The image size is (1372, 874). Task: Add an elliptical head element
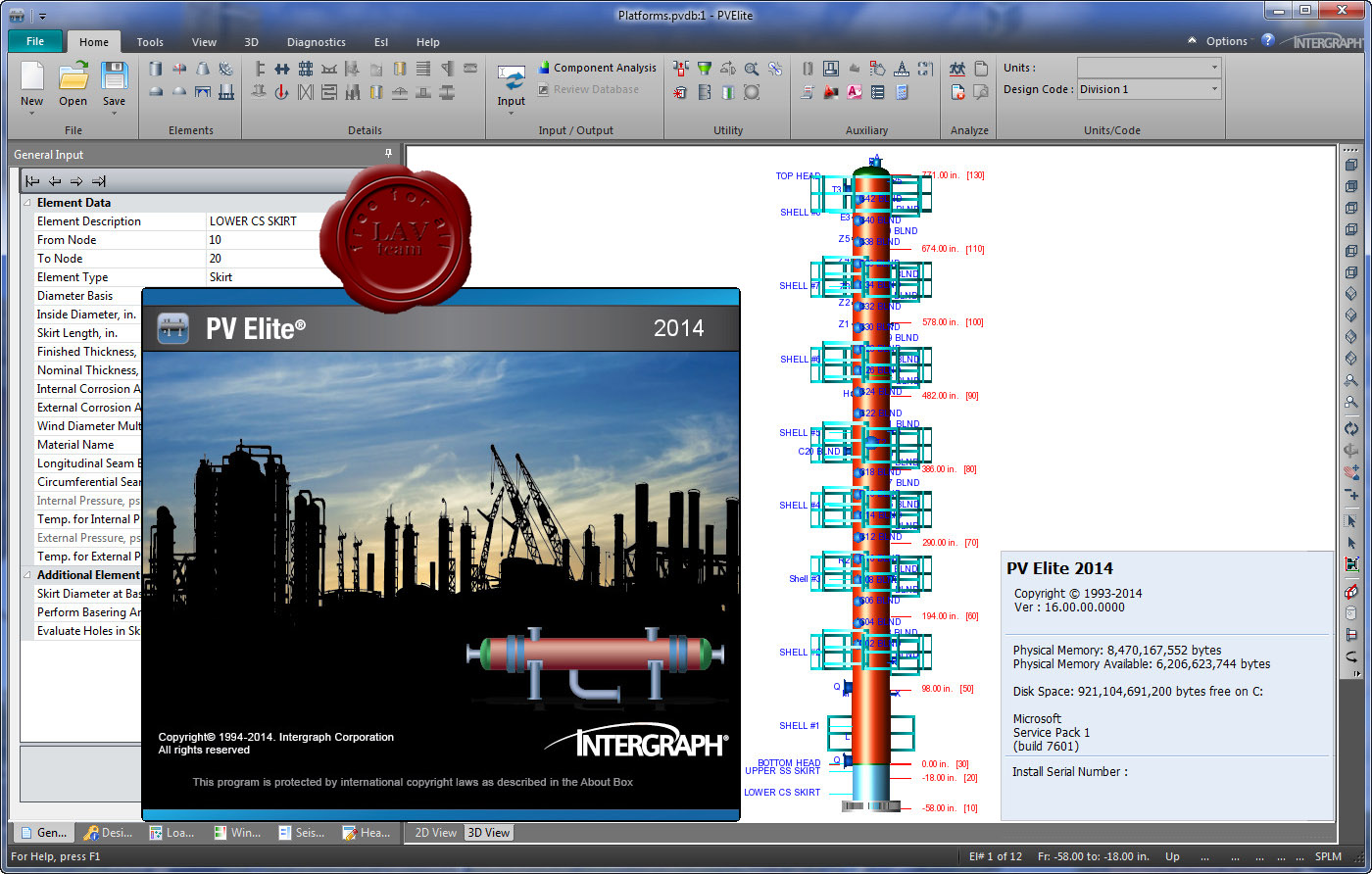156,92
